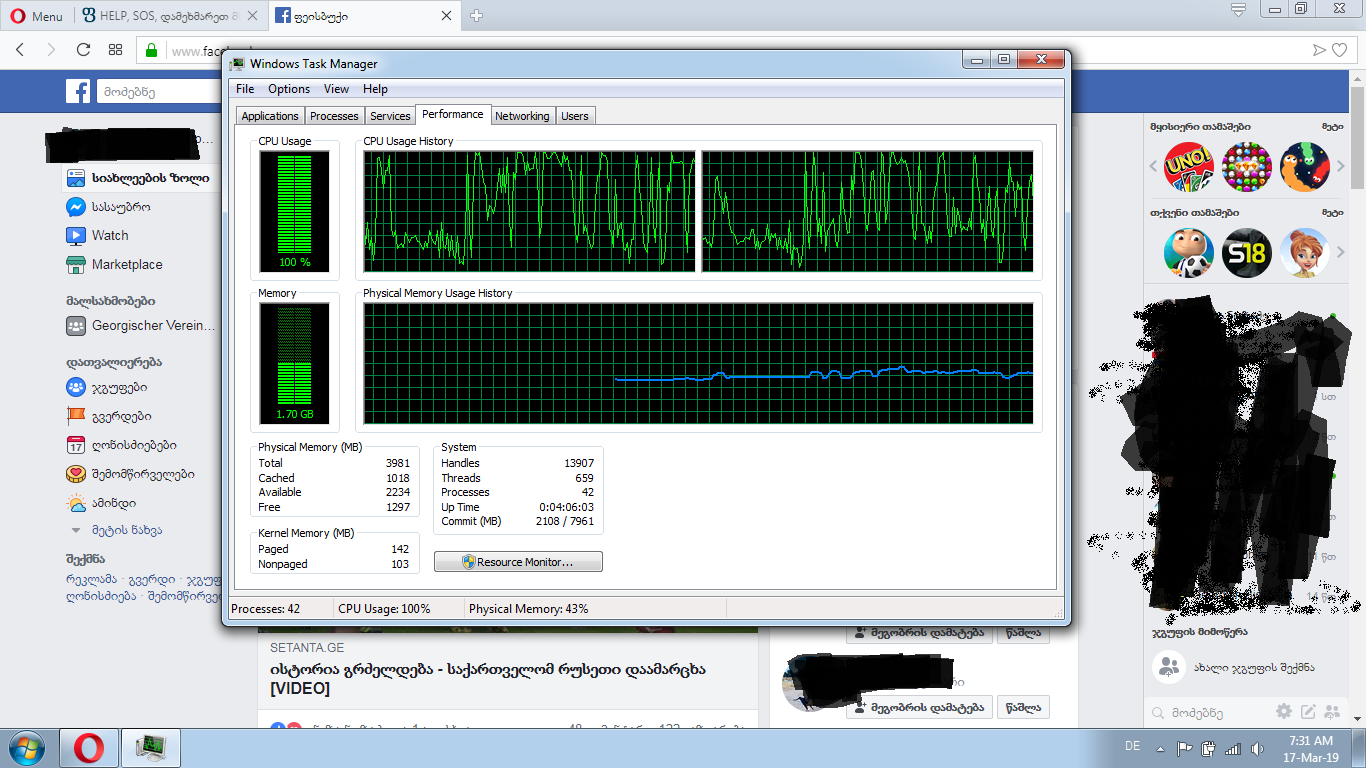Open Georgischer Verein group shortcut
Viewport: 1366px width, 768px height.
pyautogui.click(x=140, y=326)
